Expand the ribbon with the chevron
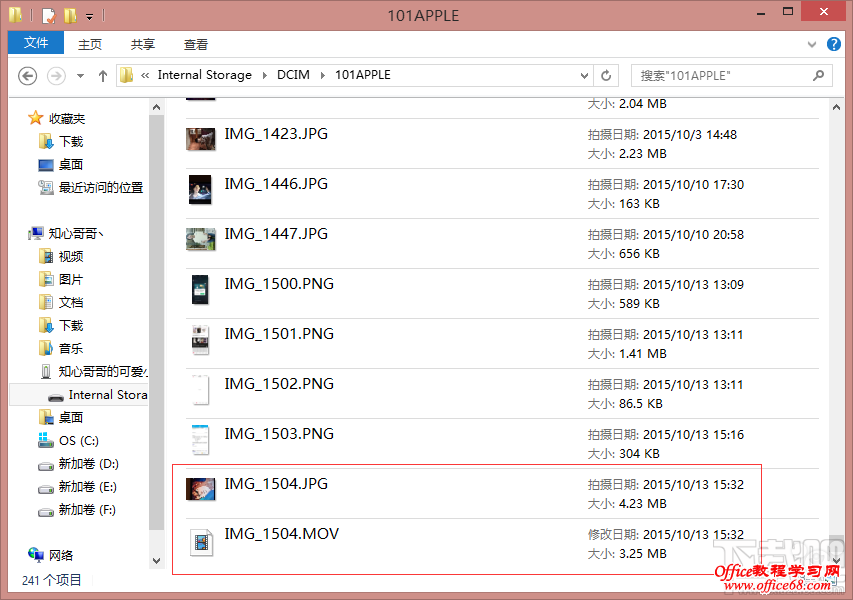Screen dimensions: 853x600 click(x=812, y=44)
